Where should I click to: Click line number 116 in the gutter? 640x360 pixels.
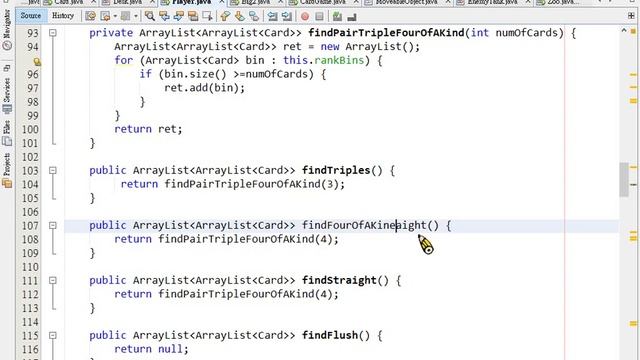30,349
